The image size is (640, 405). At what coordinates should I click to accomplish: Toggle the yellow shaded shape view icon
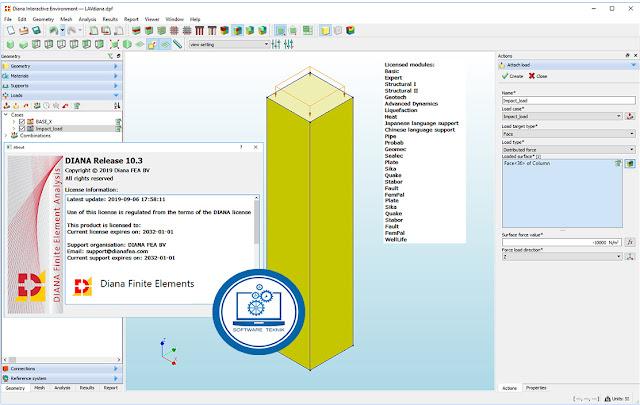coord(325,30)
